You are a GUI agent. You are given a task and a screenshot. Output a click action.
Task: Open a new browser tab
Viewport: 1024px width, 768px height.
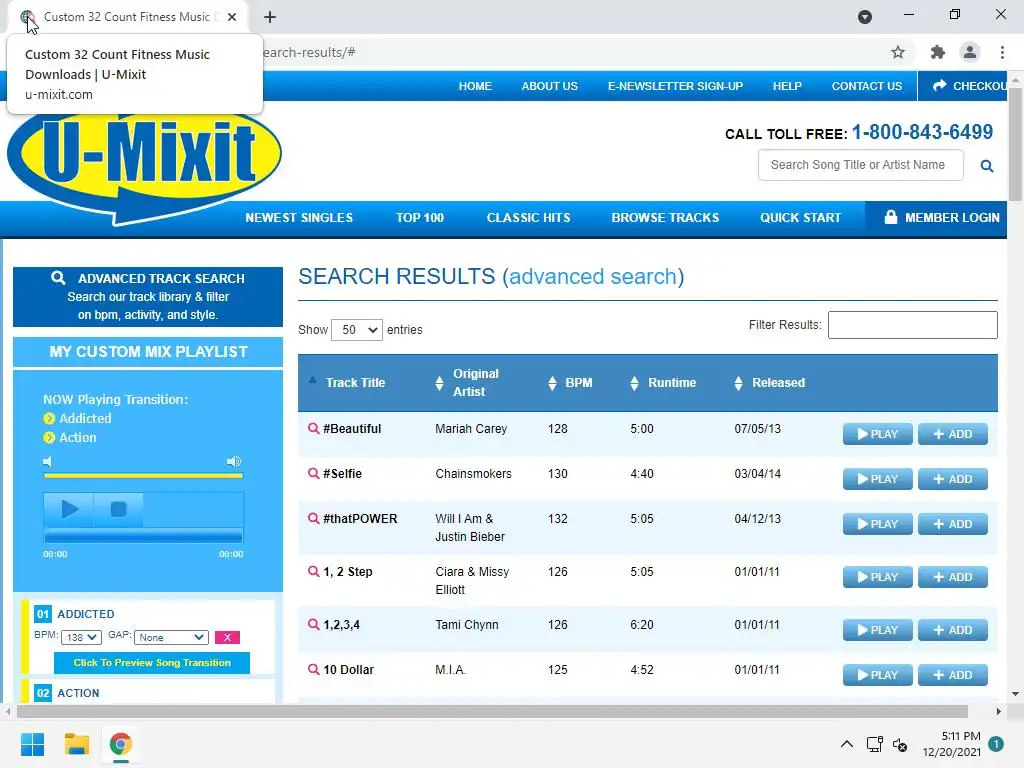click(x=270, y=17)
